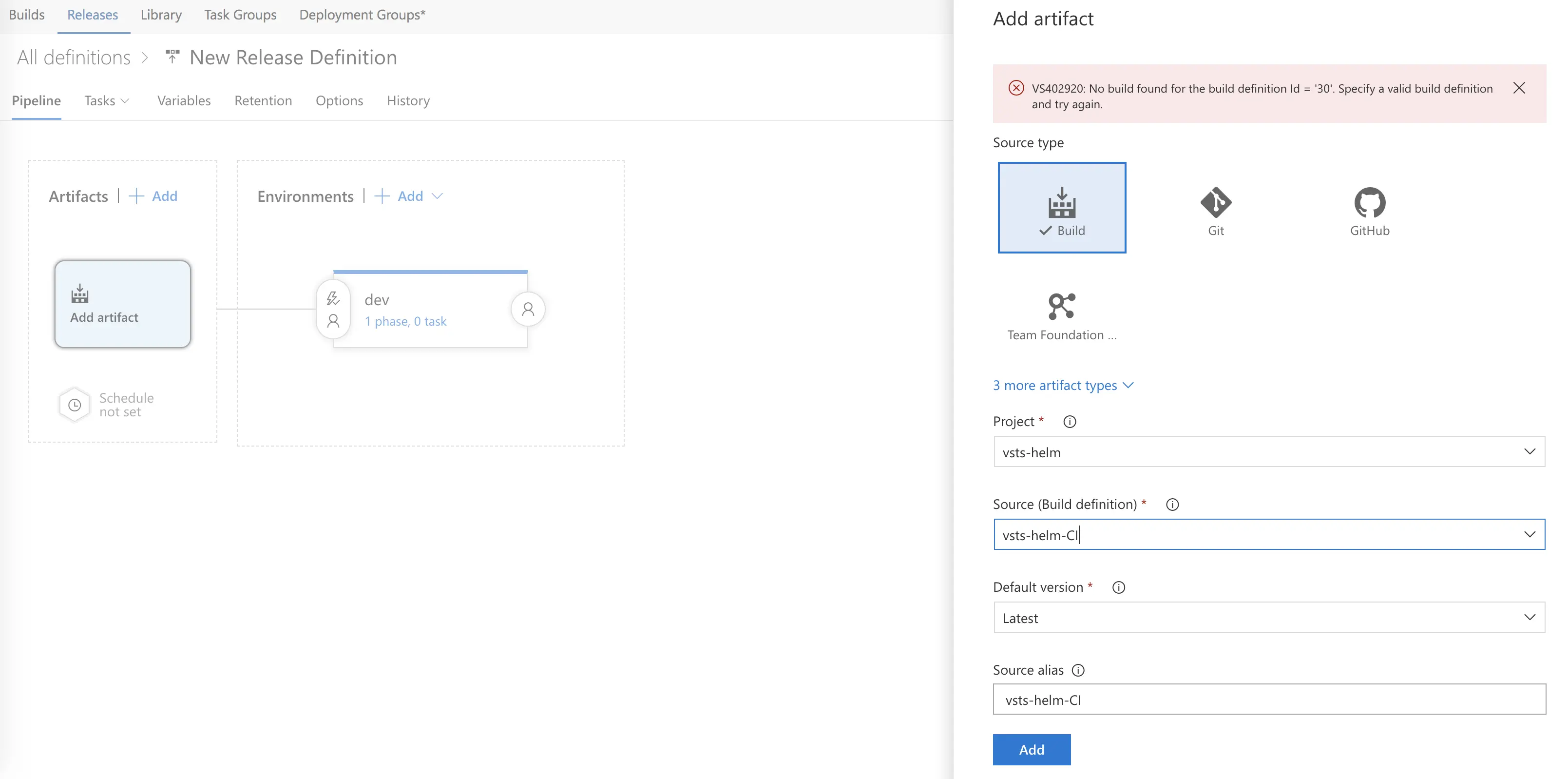Switch to the Variables tab
This screenshot has height=779, width=1568.
(x=184, y=100)
